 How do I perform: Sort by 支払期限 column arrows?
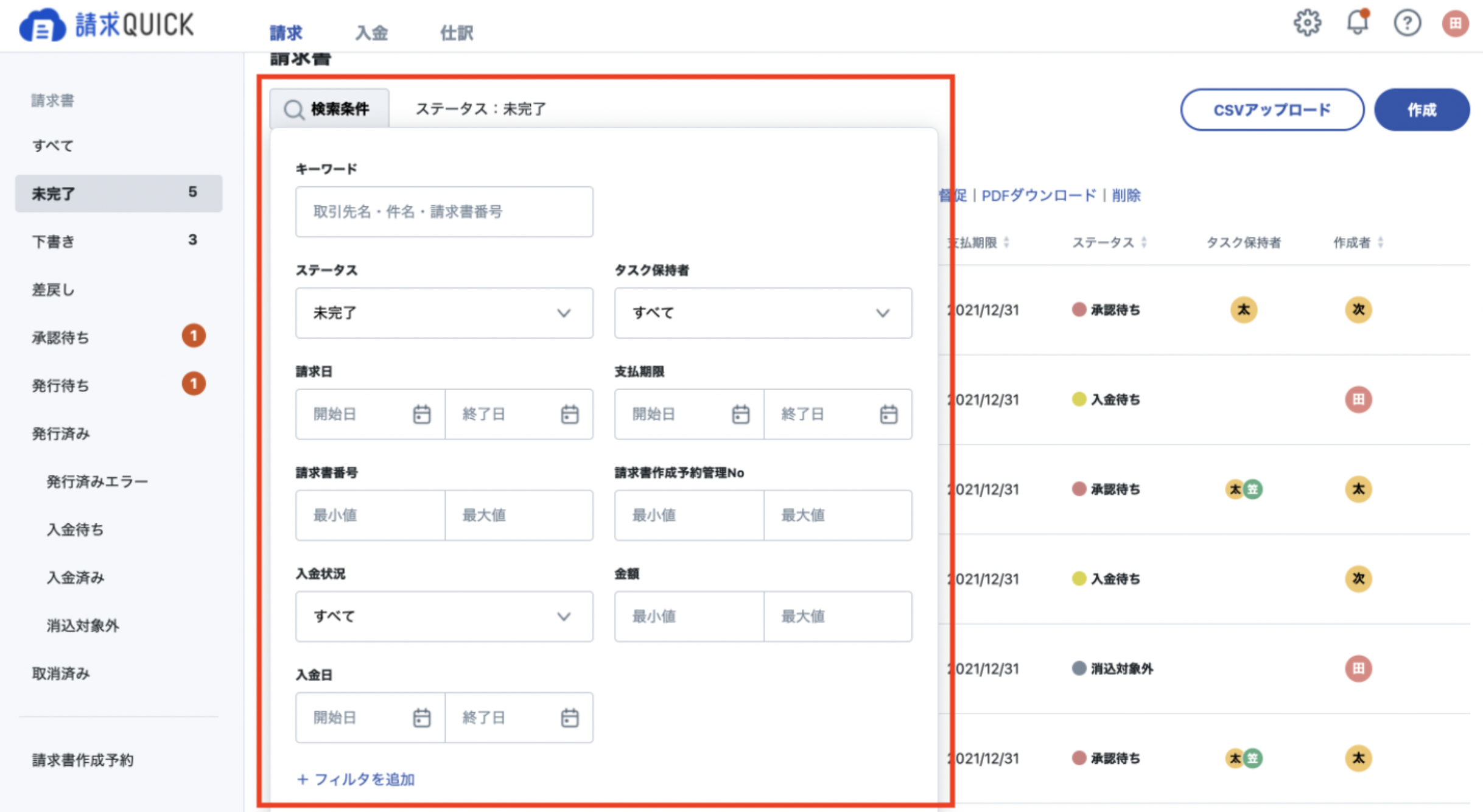tap(1006, 242)
